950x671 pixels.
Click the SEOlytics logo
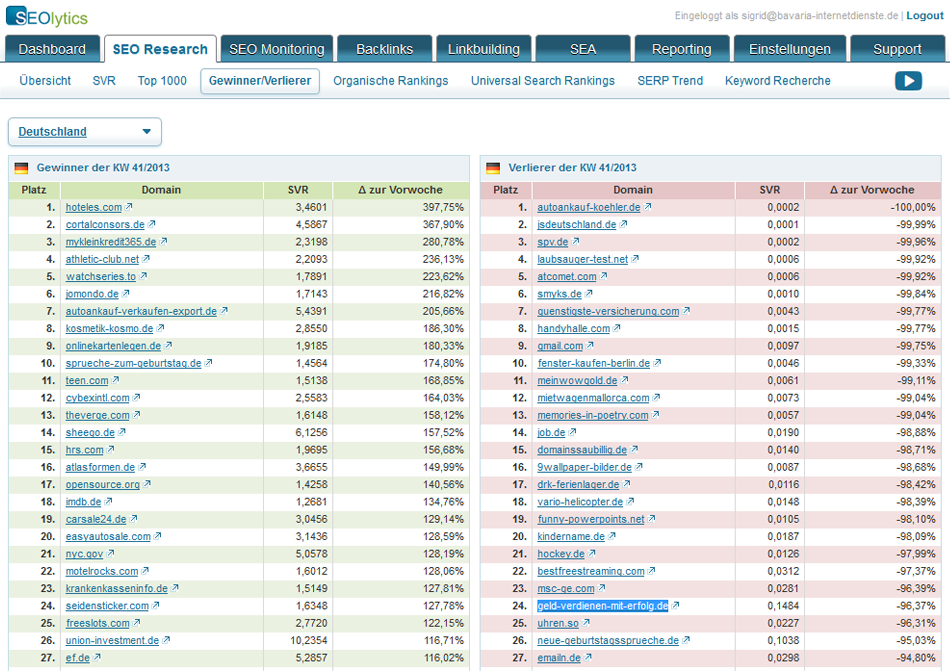coord(47,16)
